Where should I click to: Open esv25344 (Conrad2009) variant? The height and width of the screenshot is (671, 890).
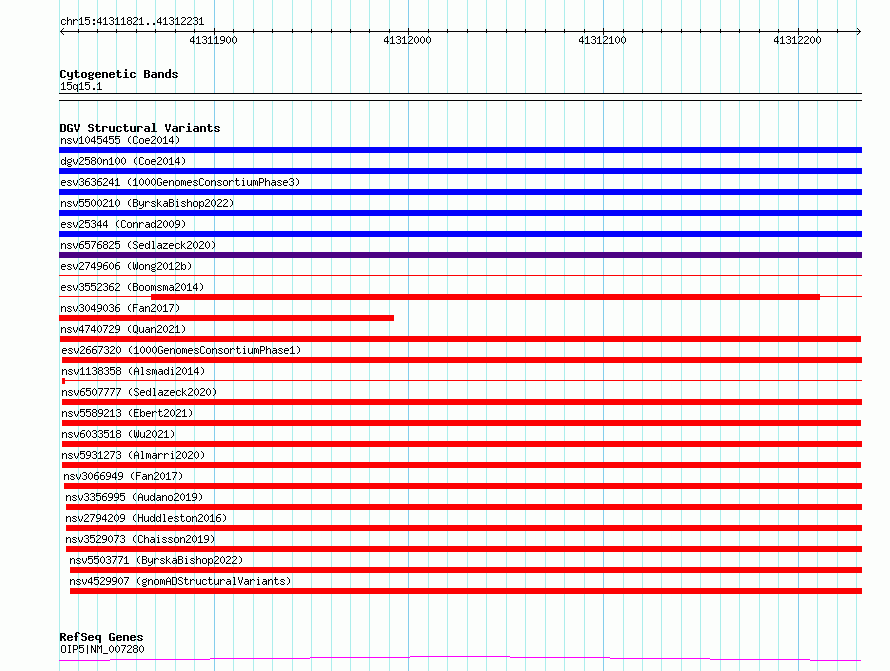pos(123,224)
